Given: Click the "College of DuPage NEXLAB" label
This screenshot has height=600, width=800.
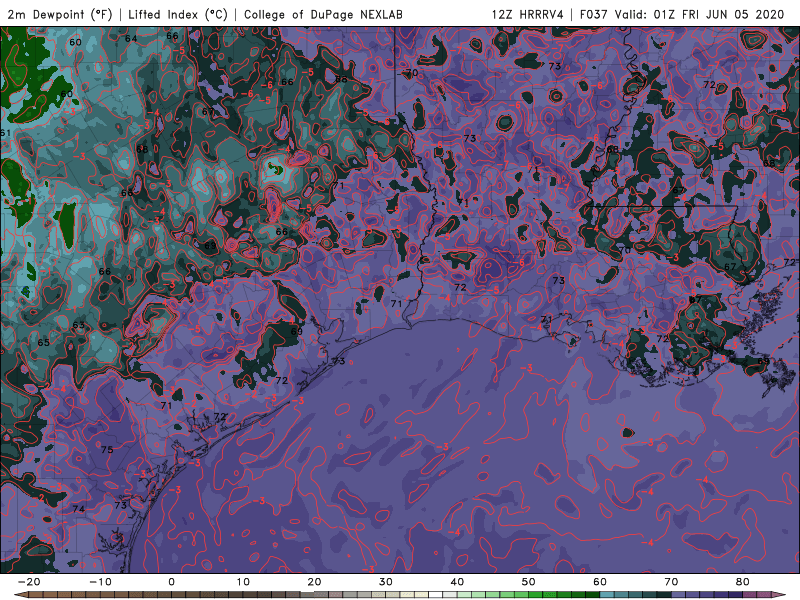Looking at the screenshot, I should point(323,14).
